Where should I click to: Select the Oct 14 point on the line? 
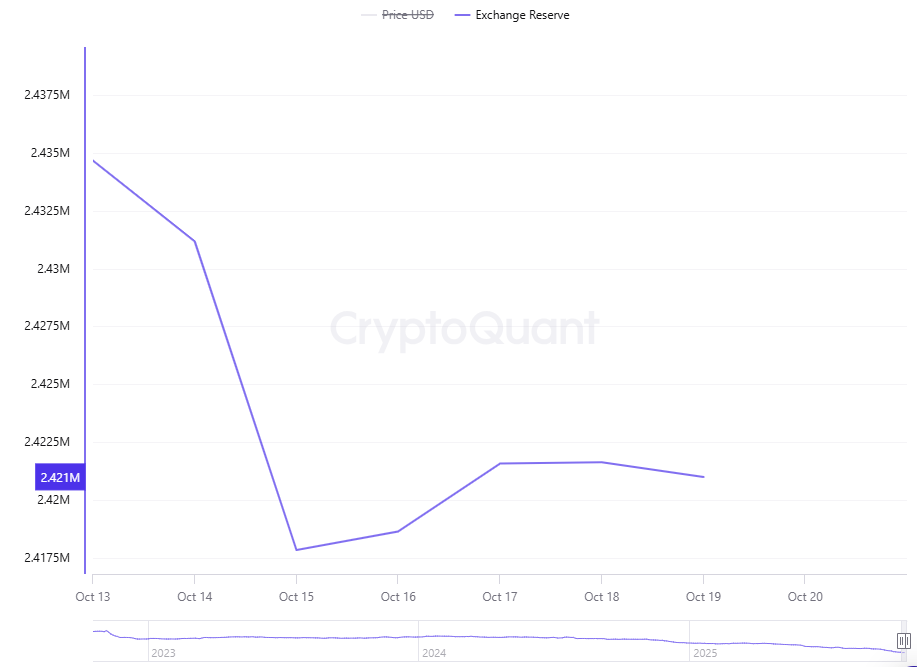(x=194, y=241)
